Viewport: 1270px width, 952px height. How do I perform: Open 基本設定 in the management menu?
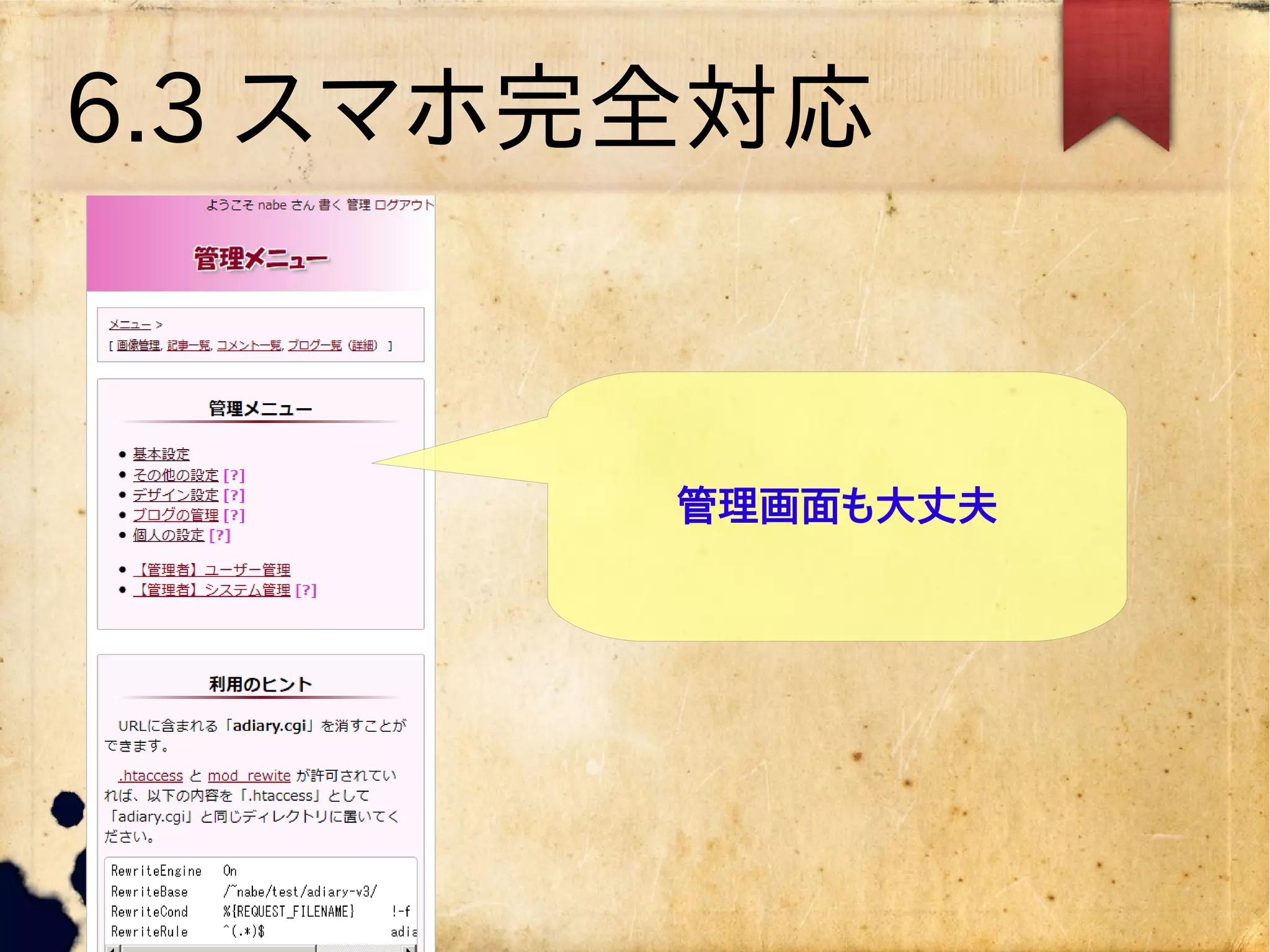(161, 454)
